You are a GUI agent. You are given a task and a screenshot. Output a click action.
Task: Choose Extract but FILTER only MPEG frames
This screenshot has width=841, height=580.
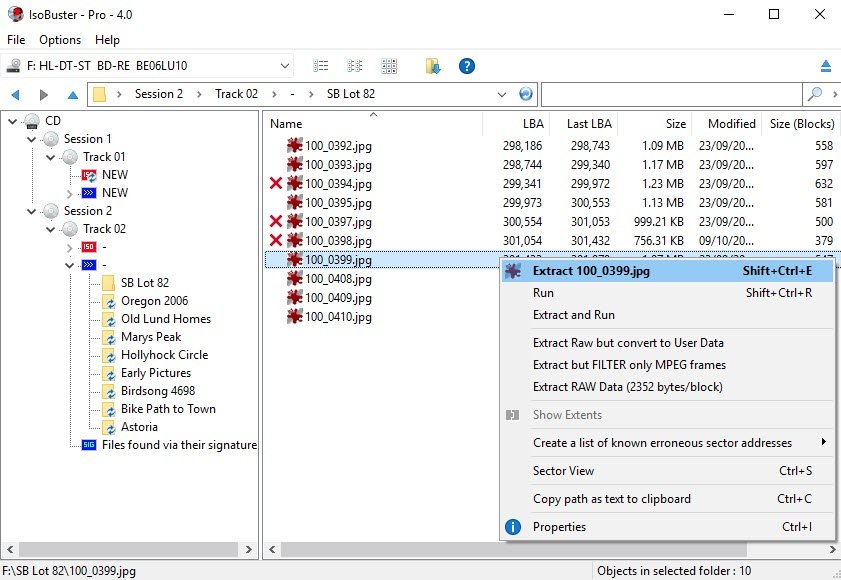coord(667,365)
